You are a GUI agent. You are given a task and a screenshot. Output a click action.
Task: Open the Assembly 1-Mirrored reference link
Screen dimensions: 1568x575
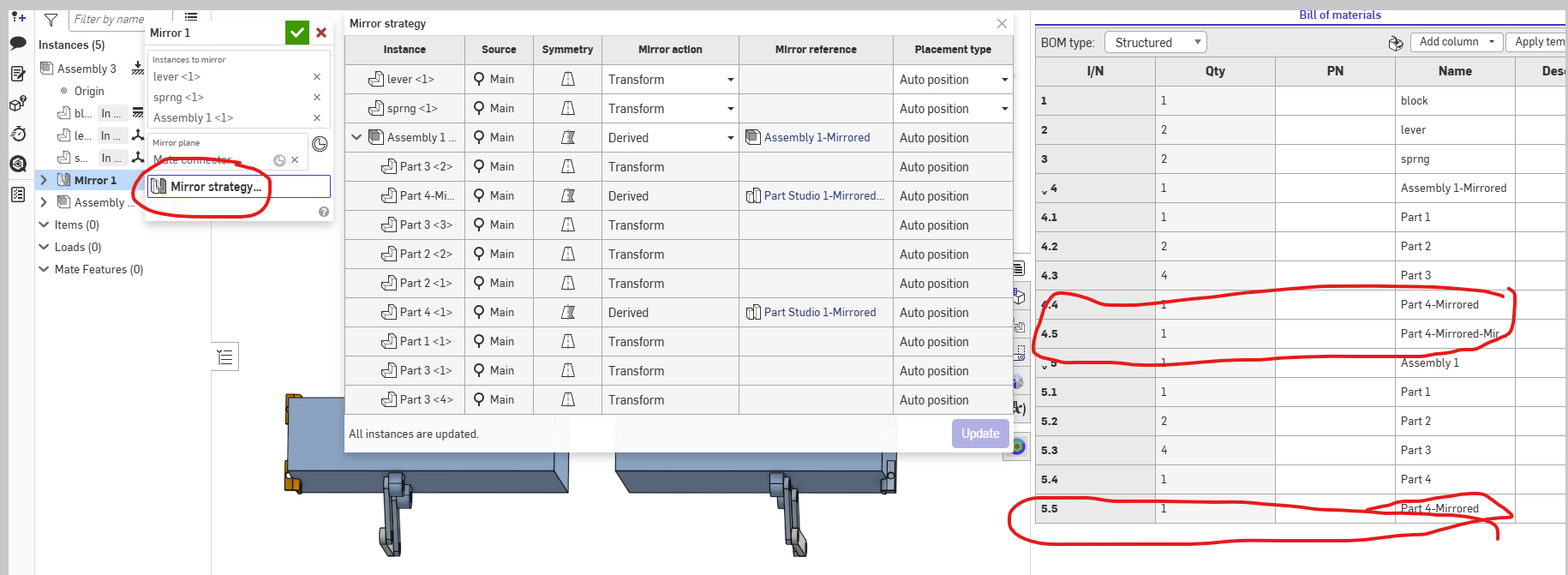click(x=817, y=137)
